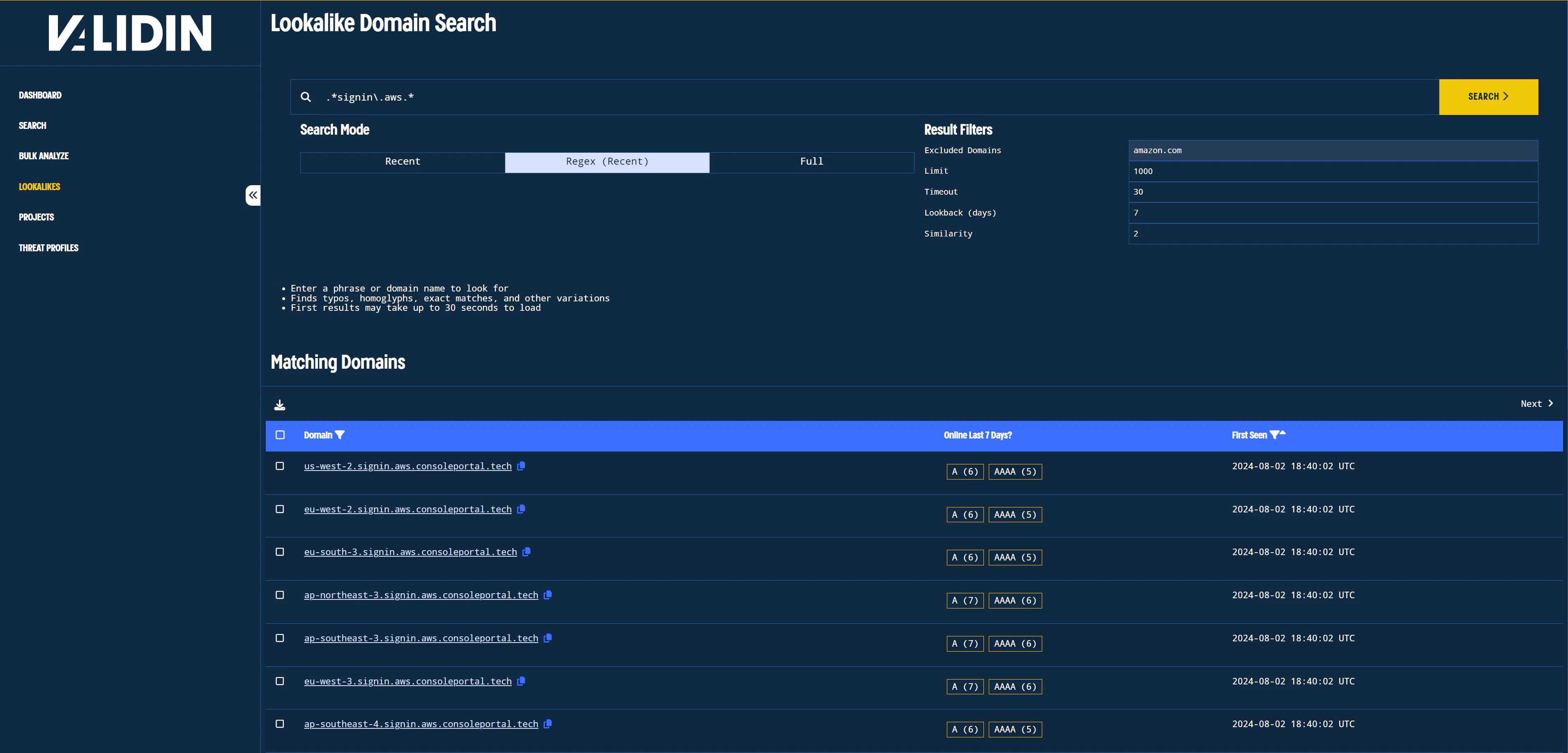
Task: Go to Next results page
Action: [x=1536, y=404]
